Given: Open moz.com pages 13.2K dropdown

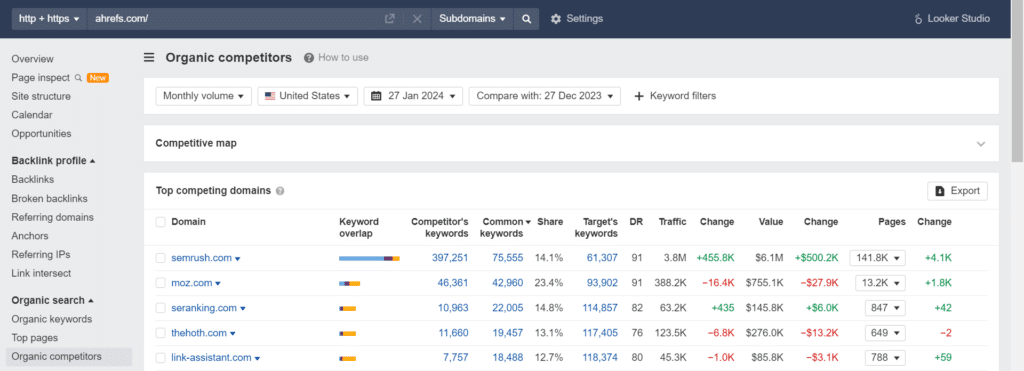Looking at the screenshot, I should tap(880, 283).
